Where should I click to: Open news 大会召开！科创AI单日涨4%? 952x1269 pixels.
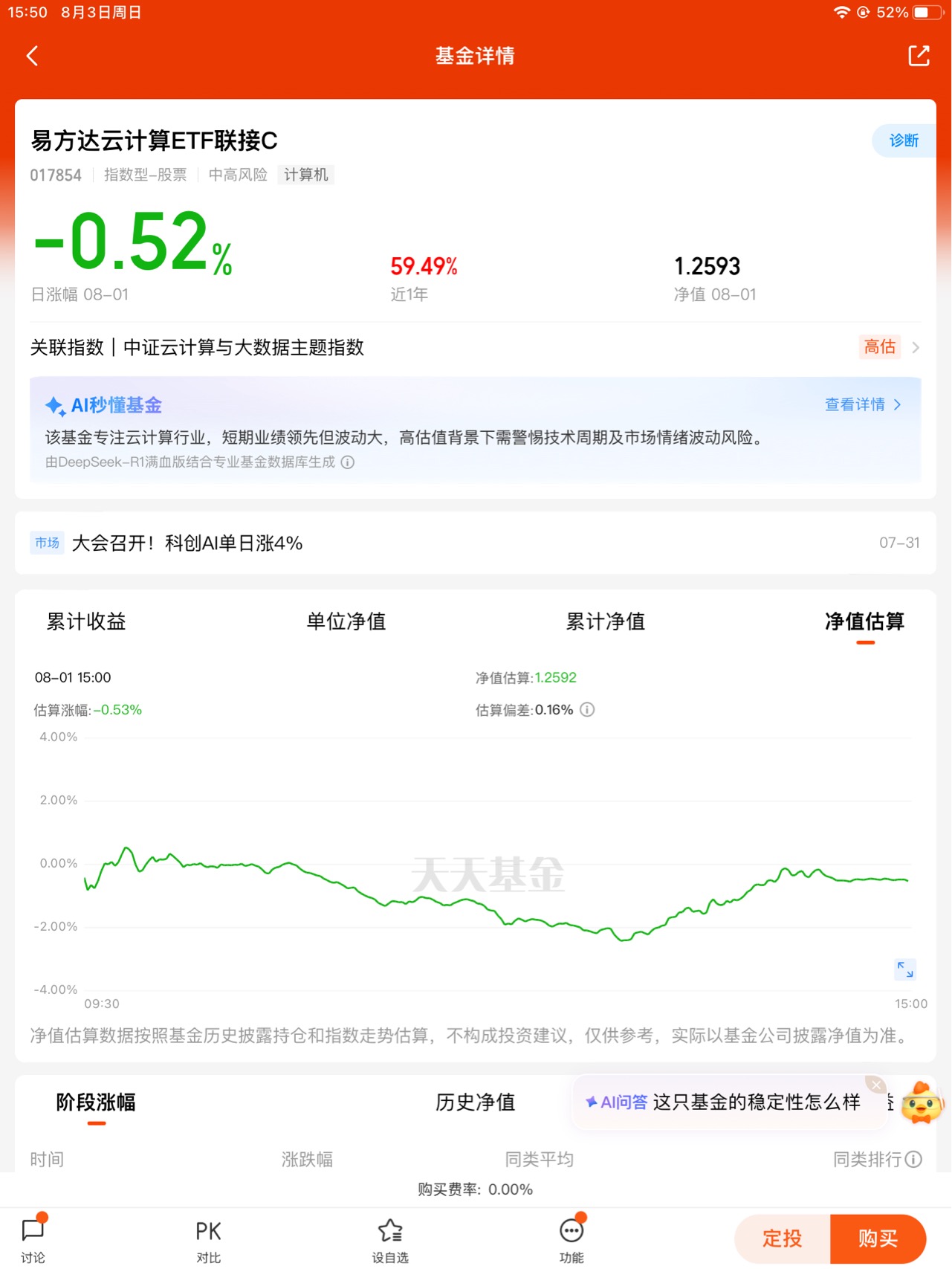tap(187, 543)
